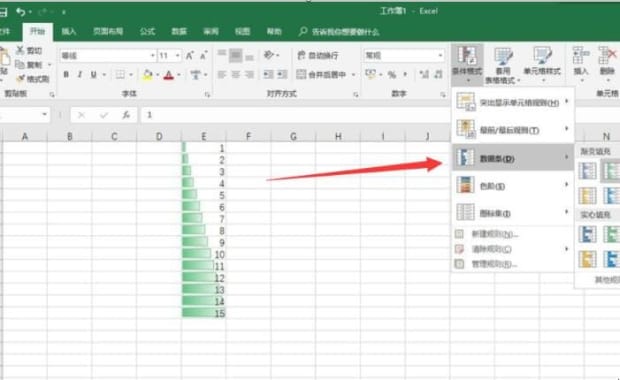Align text left
The width and height of the screenshot is (620, 380).
pyautogui.click(x=222, y=74)
